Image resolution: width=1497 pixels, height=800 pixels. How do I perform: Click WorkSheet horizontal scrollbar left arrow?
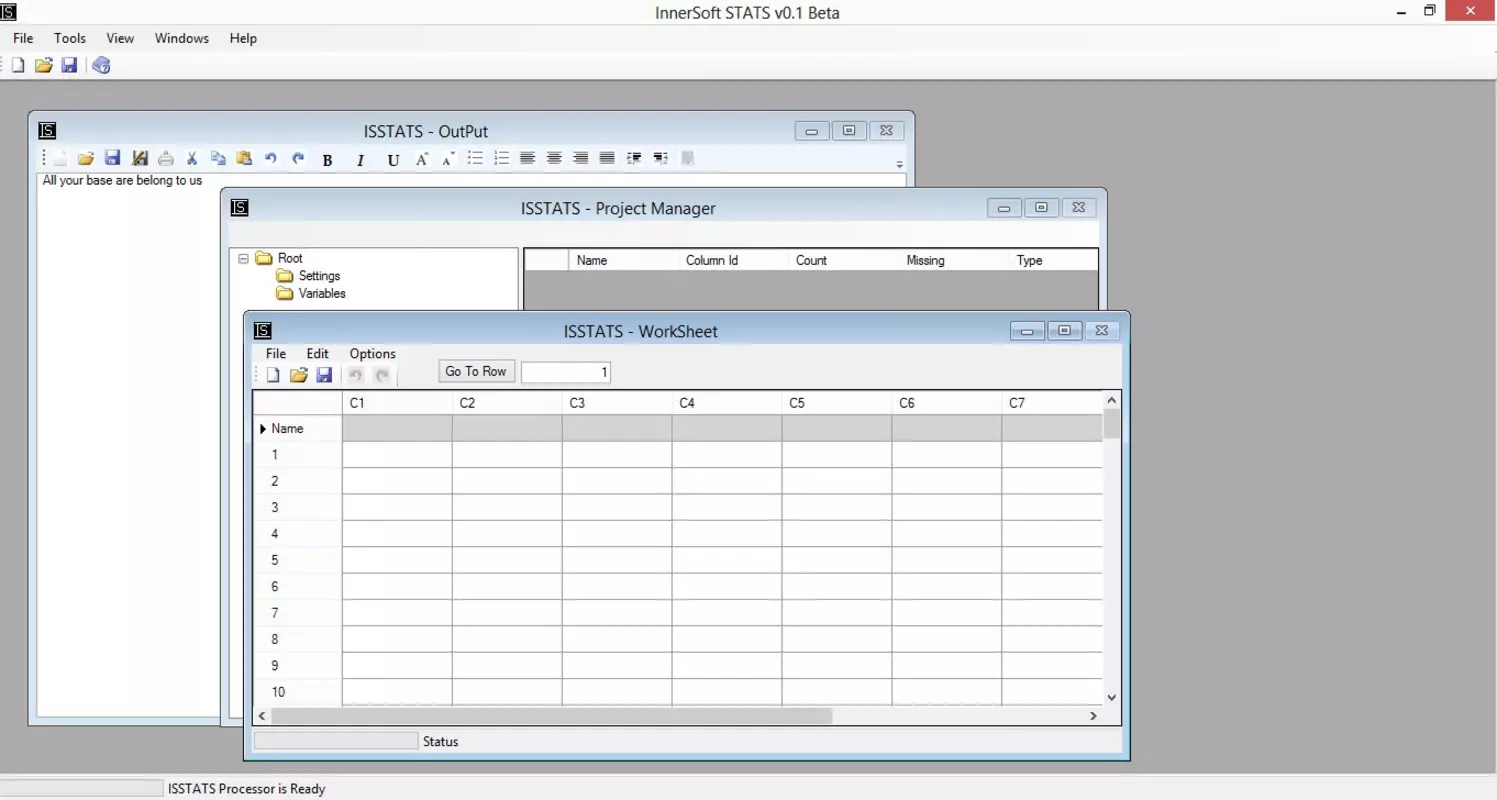(x=263, y=716)
